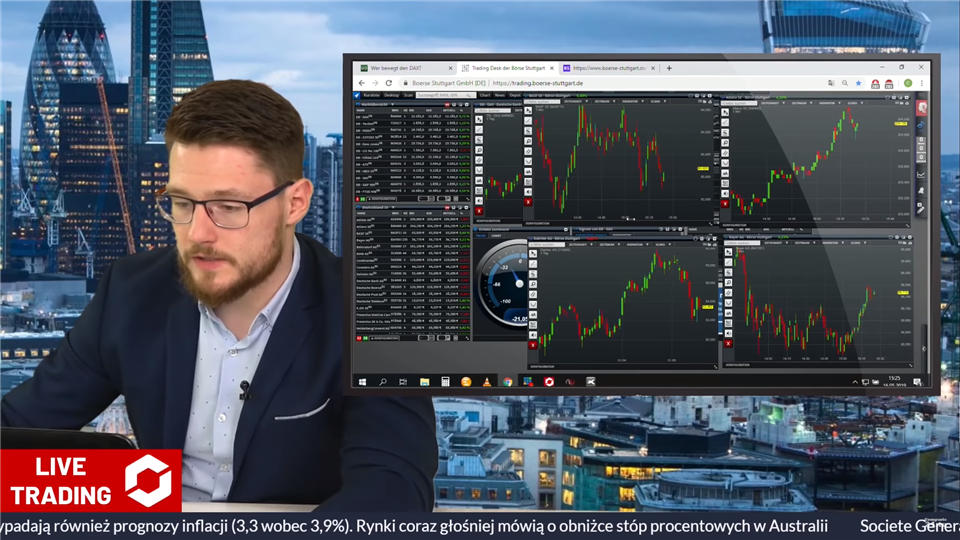The width and height of the screenshot is (960, 540).
Task: Click the browser reload button
Action: pos(388,84)
